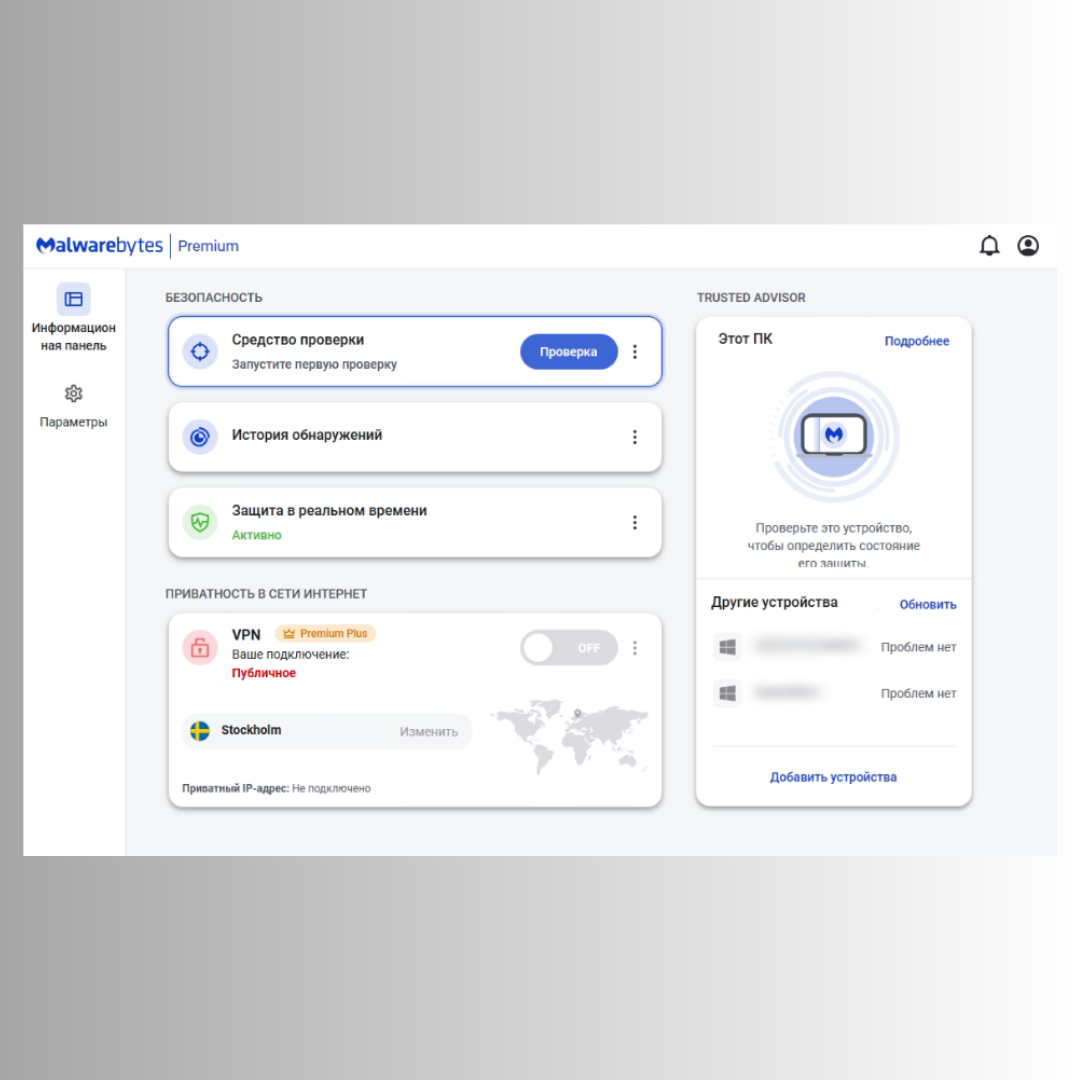This screenshot has height=1080, width=1080.
Task: Open three-dot menu for Средство проверки
Action: [x=635, y=351]
